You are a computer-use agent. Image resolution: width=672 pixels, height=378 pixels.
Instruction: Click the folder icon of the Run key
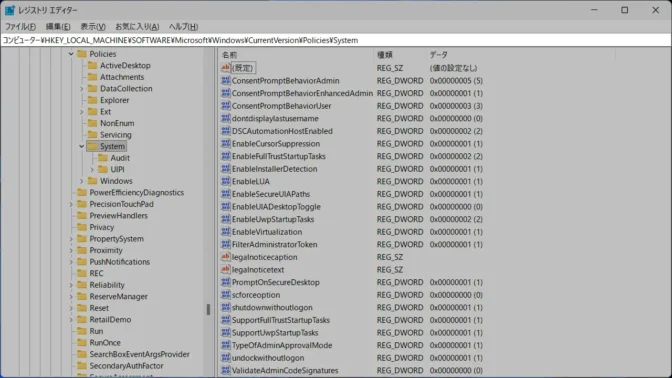tap(82, 331)
